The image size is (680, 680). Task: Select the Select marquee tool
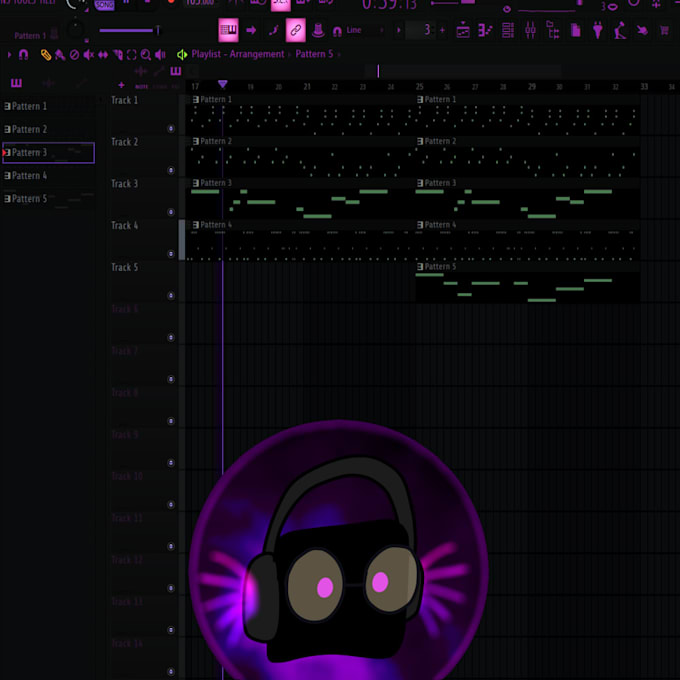point(131,55)
